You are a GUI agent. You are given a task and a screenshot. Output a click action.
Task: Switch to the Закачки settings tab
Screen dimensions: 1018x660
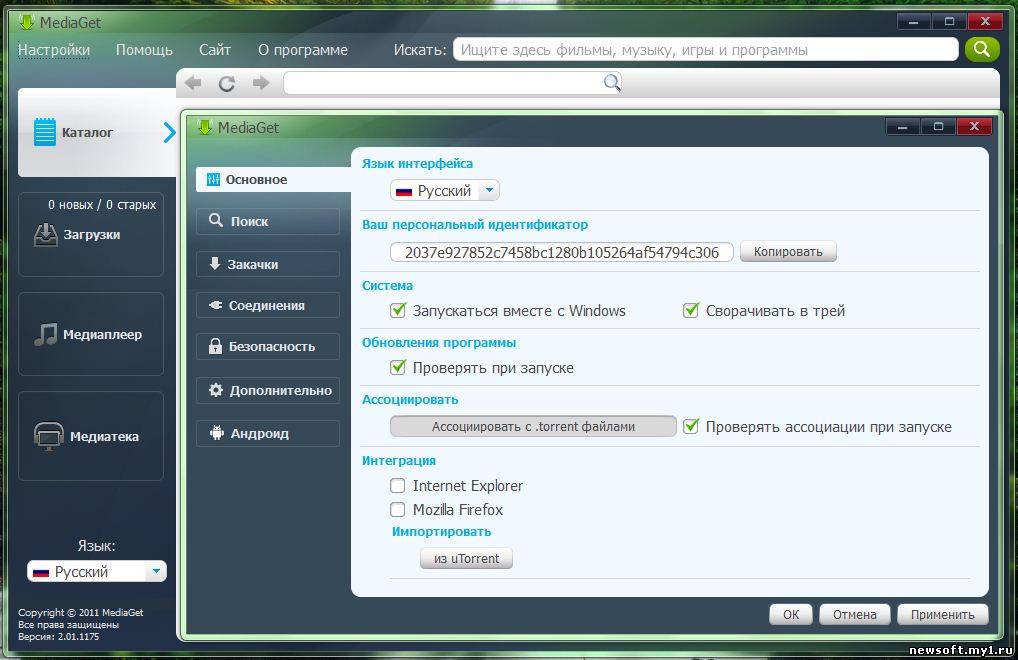[x=267, y=264]
